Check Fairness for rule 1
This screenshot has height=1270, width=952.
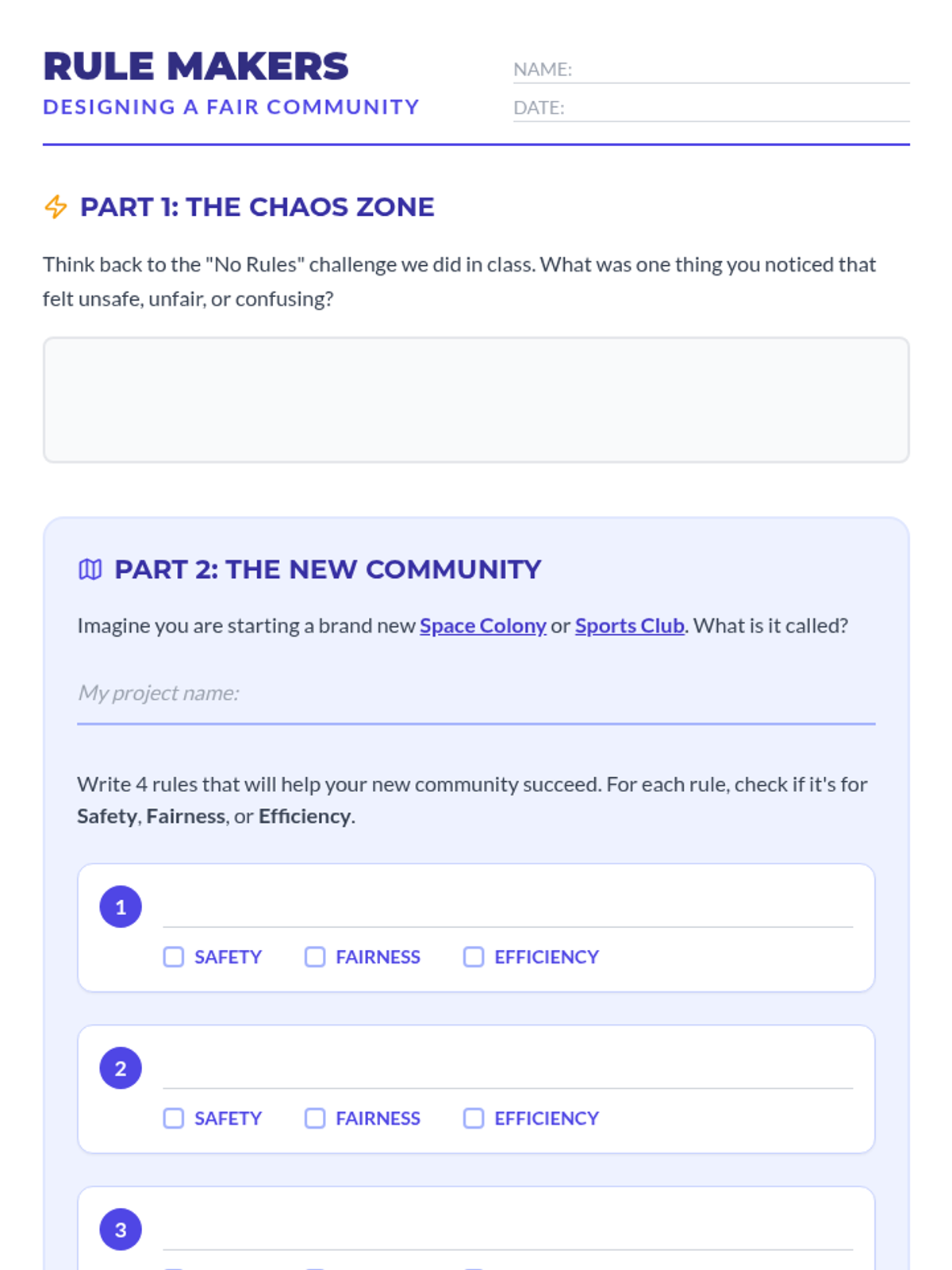tap(315, 956)
